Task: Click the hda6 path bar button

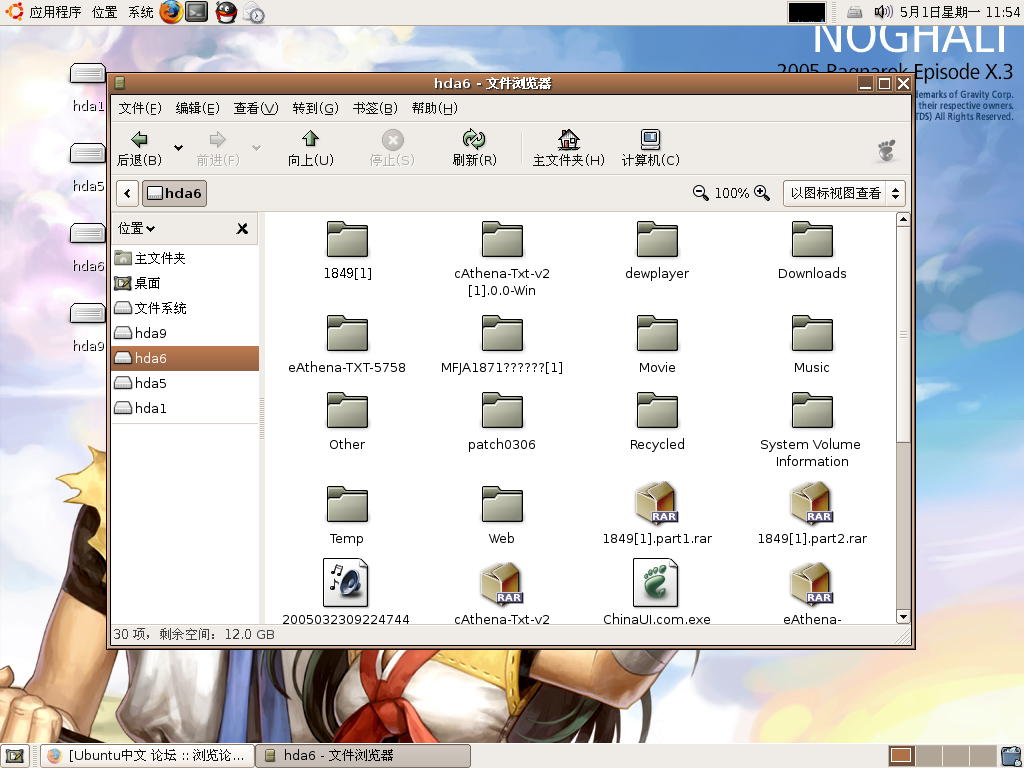Action: pyautogui.click(x=174, y=193)
